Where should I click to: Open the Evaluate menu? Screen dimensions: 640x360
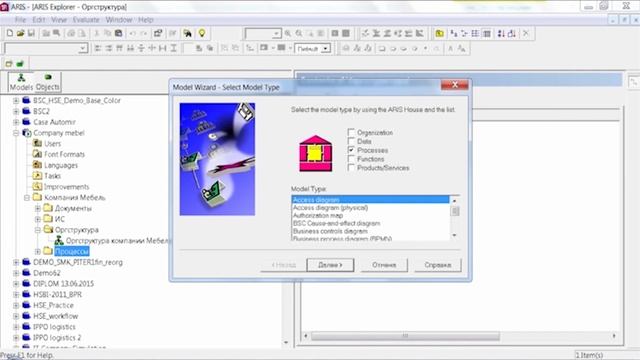(x=86, y=20)
